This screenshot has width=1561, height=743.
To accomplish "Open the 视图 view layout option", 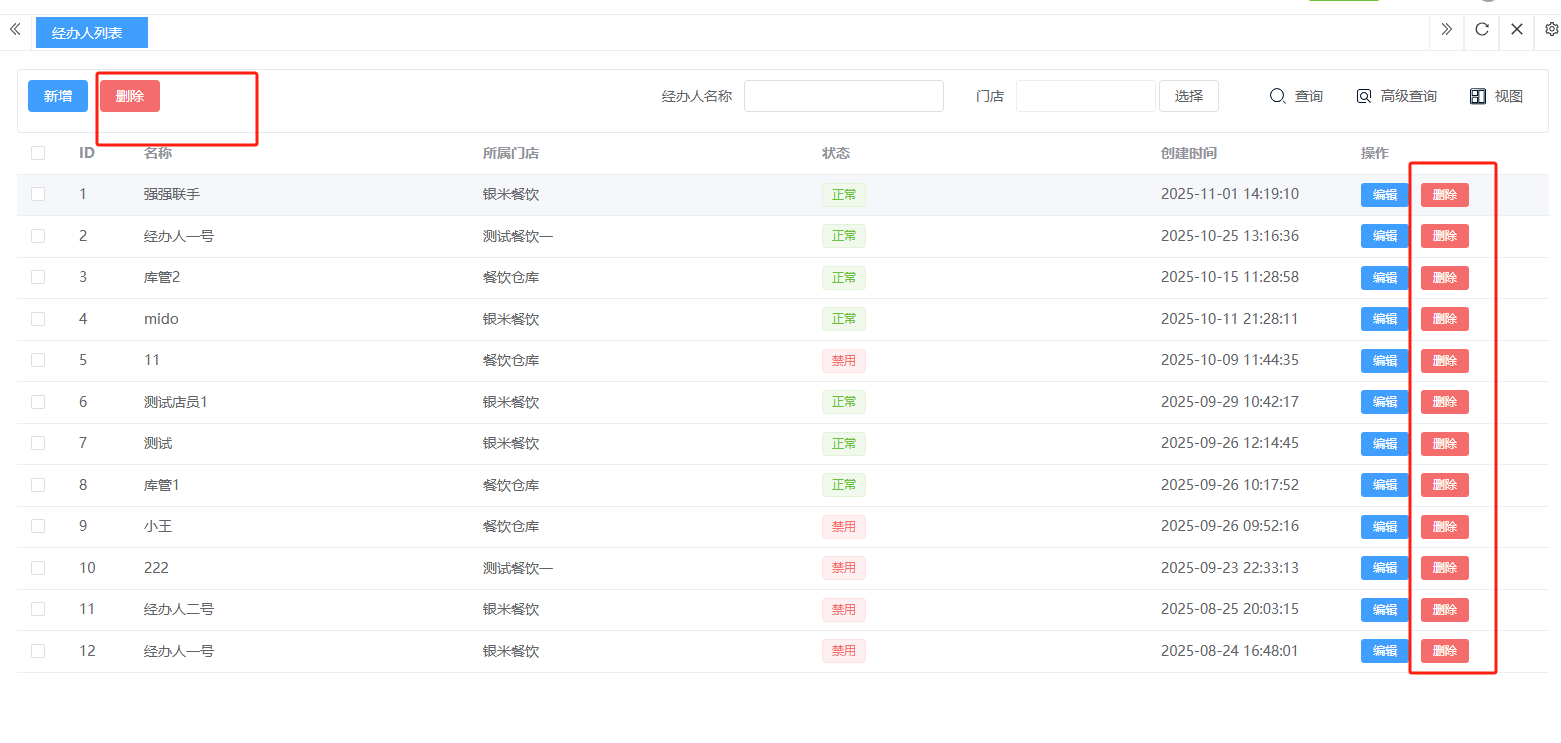I will 1496,96.
